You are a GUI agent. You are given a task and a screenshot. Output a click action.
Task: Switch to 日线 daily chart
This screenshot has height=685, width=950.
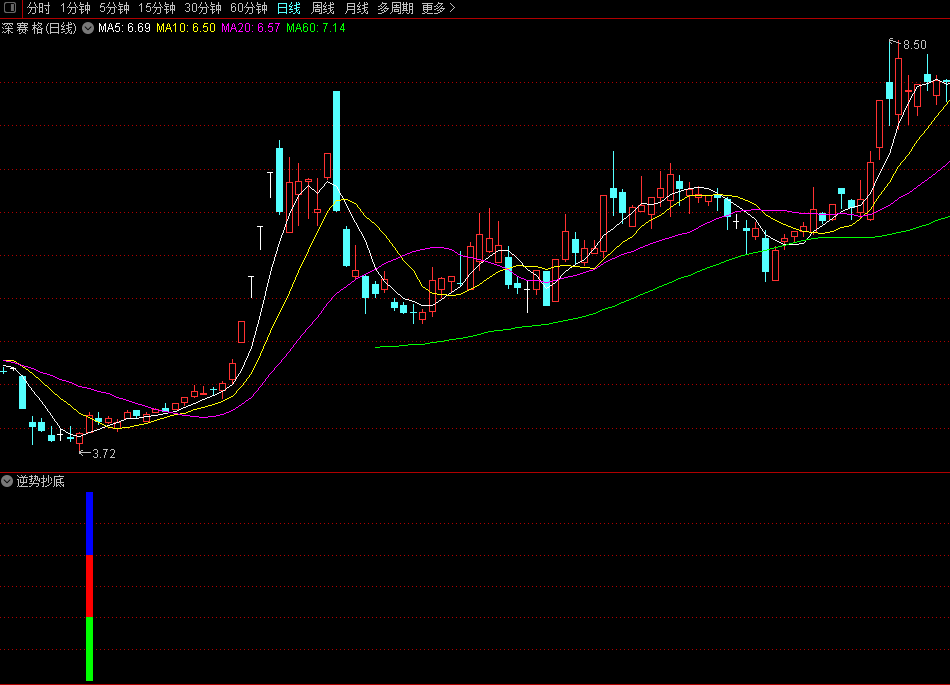(x=288, y=8)
